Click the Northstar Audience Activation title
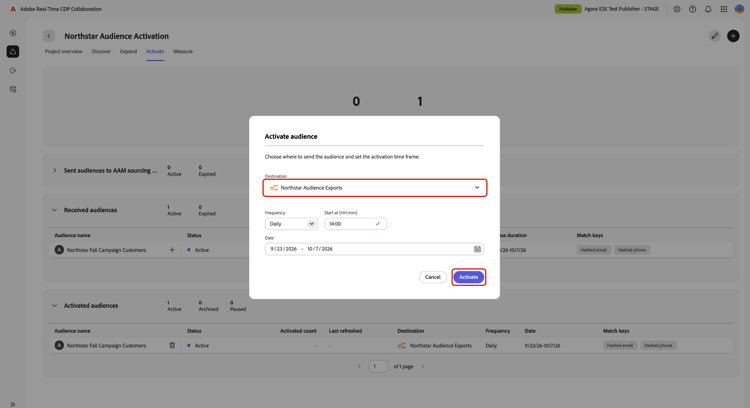The width and height of the screenshot is (750, 408). tap(117, 36)
